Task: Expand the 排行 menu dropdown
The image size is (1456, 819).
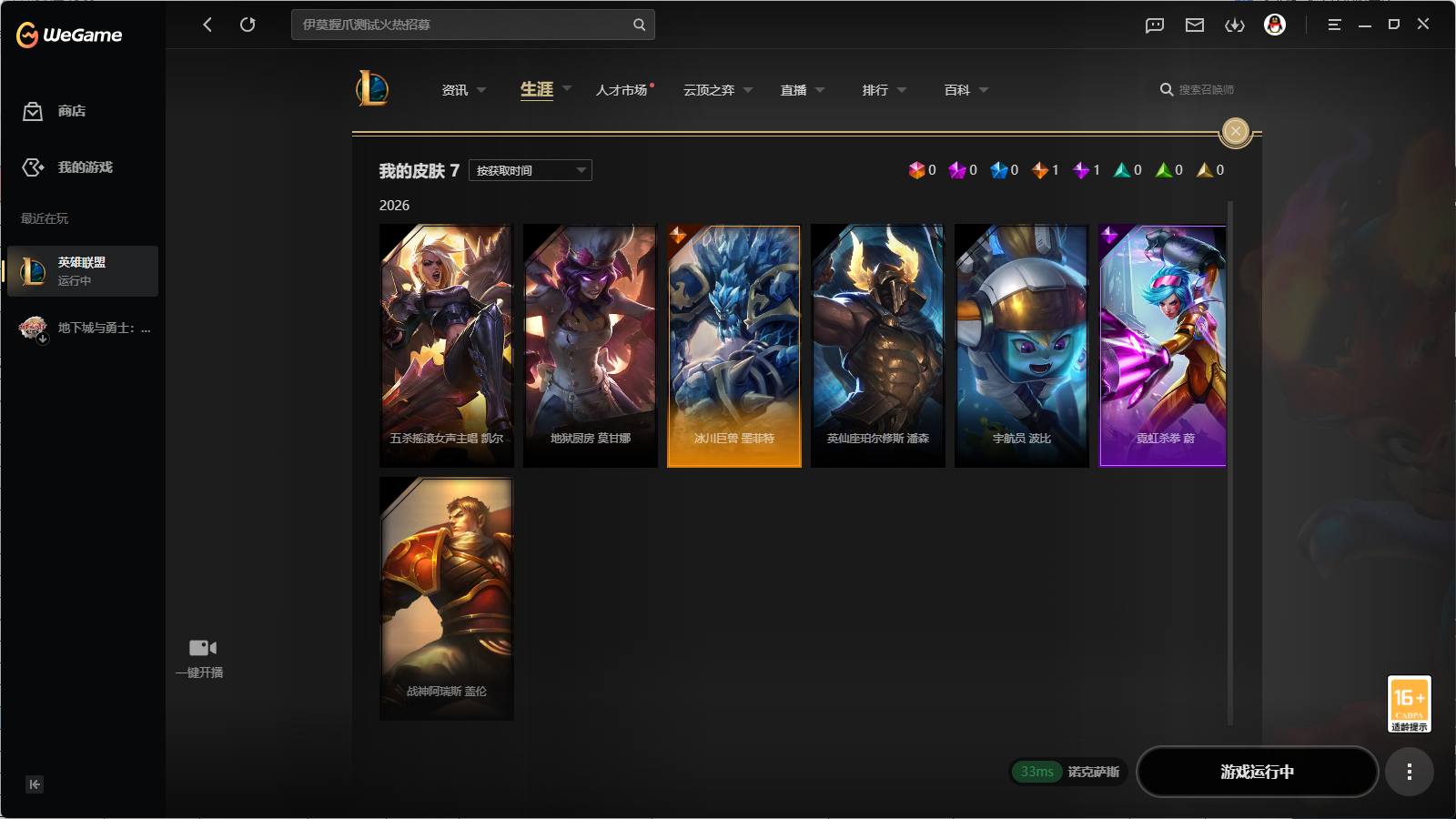Action: pyautogui.click(x=884, y=90)
